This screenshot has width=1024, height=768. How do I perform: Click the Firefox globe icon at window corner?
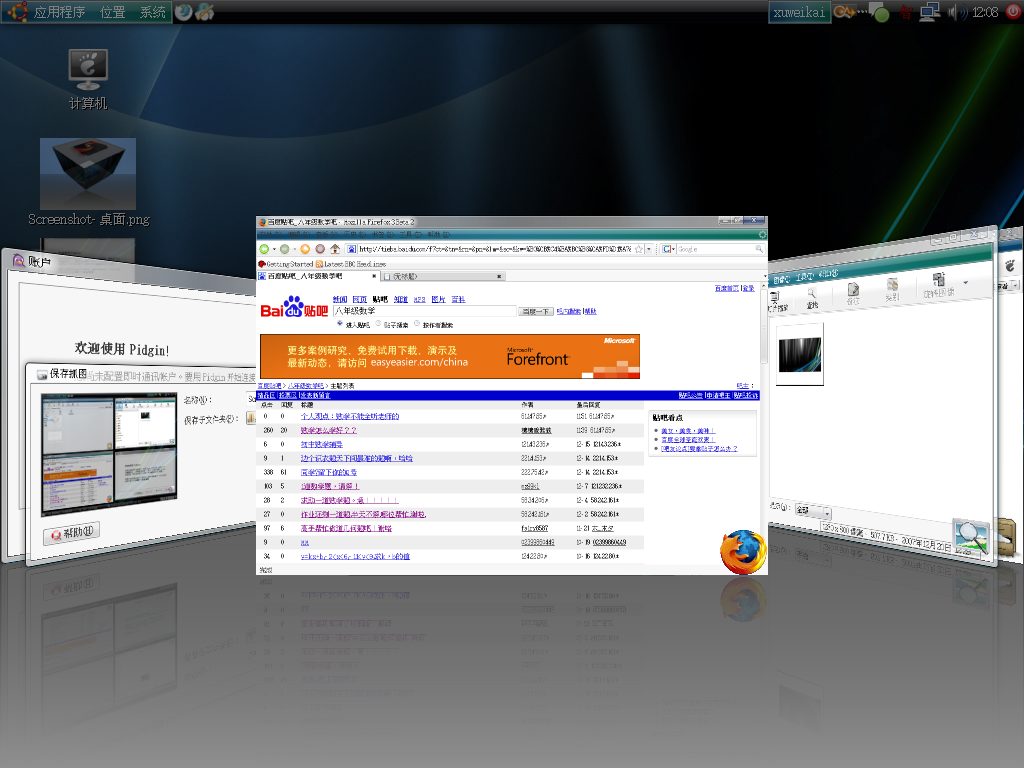click(x=743, y=552)
